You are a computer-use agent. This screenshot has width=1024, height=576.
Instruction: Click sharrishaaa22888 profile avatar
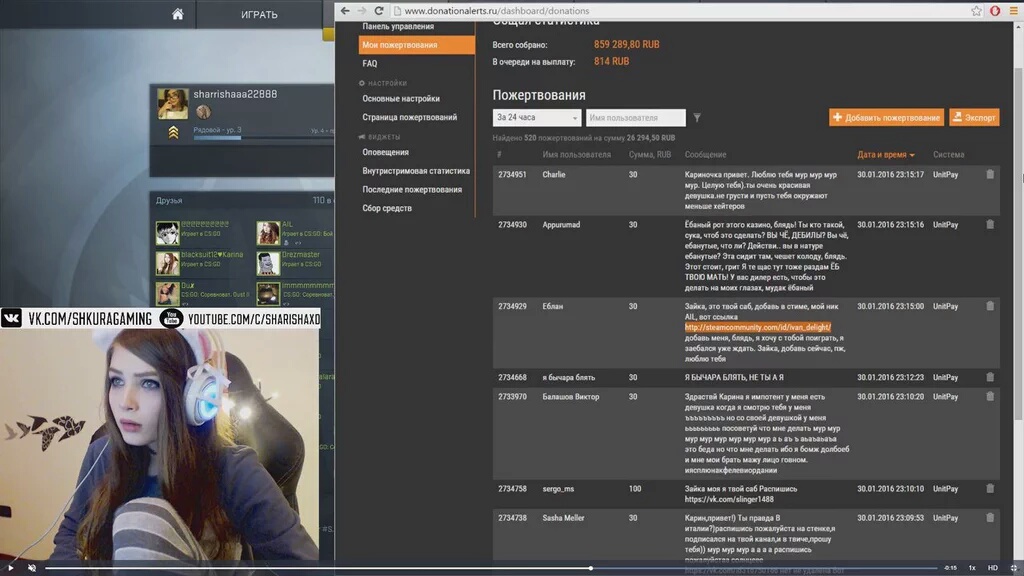(x=172, y=104)
